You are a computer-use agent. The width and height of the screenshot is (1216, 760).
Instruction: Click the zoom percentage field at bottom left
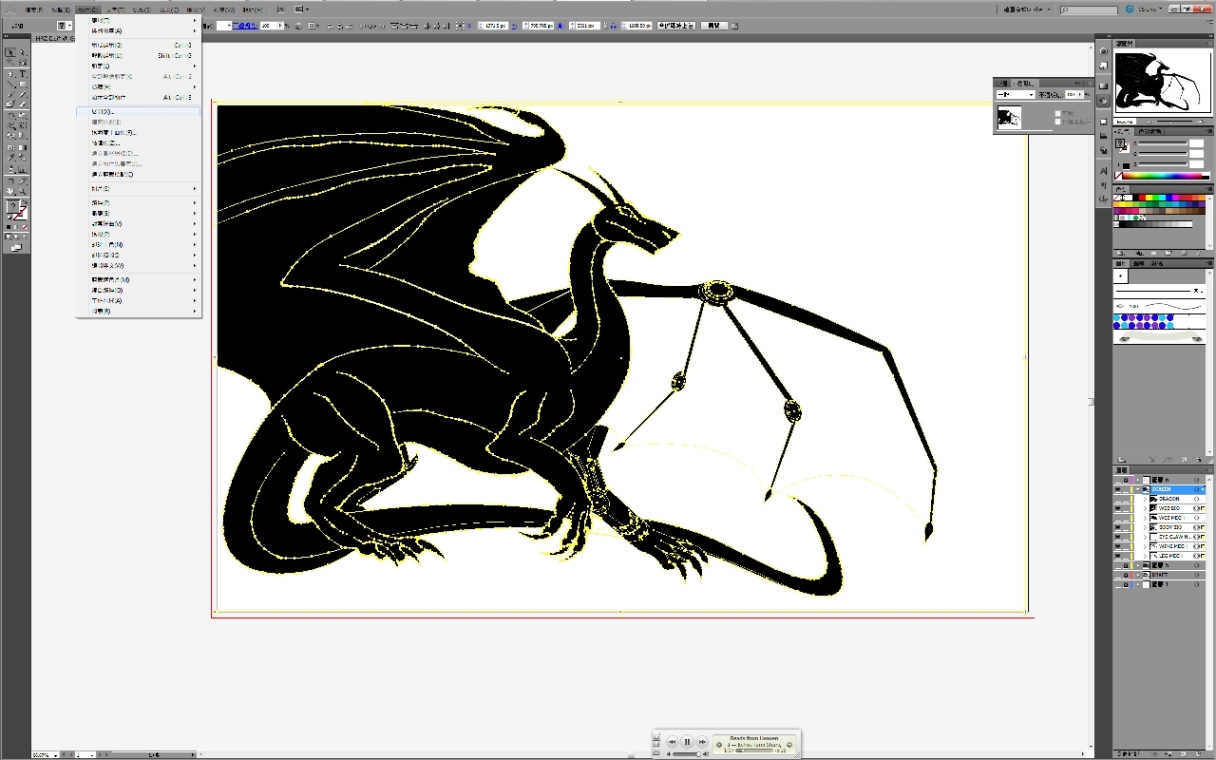[44, 755]
